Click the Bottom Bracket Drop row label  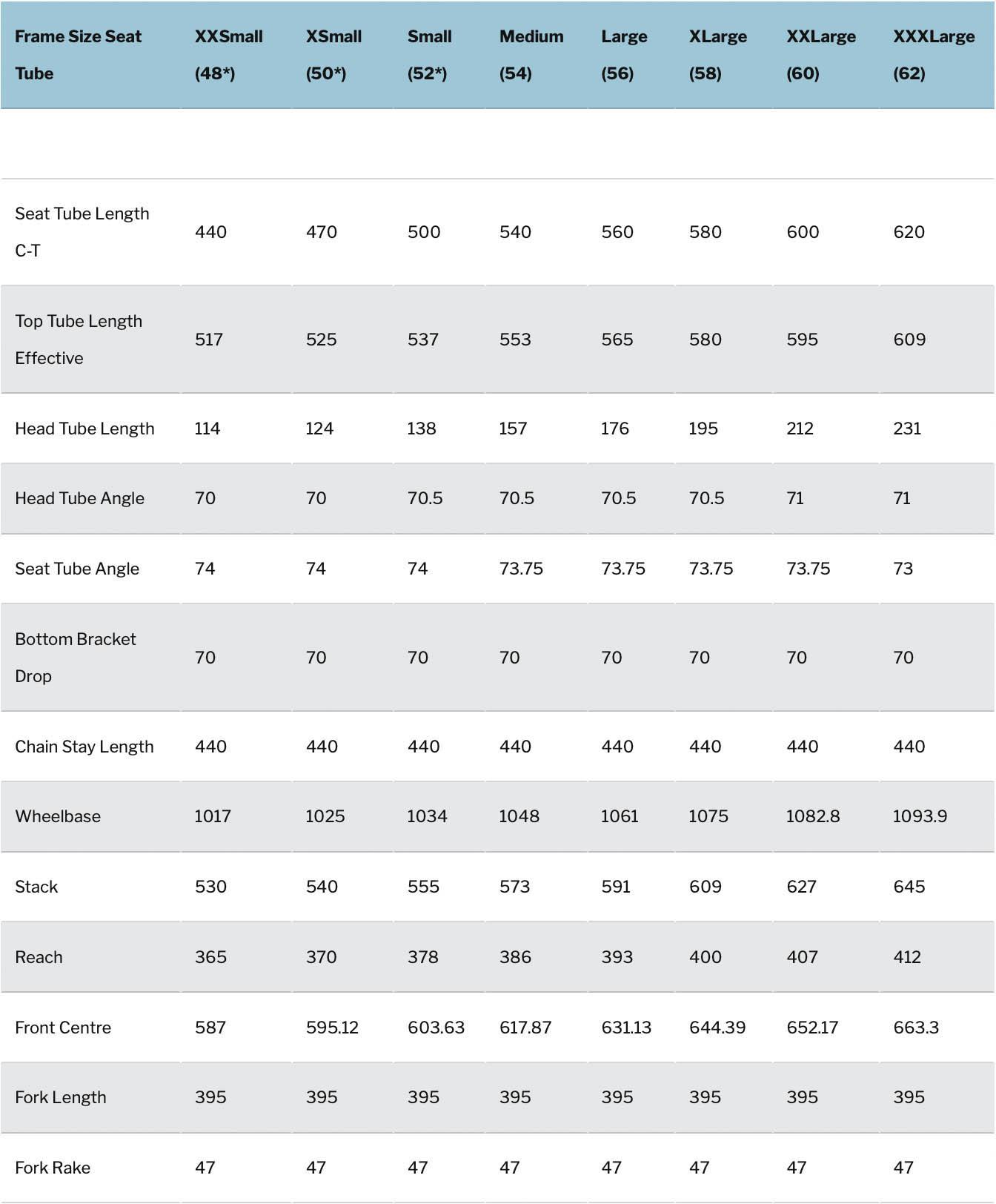point(75,658)
